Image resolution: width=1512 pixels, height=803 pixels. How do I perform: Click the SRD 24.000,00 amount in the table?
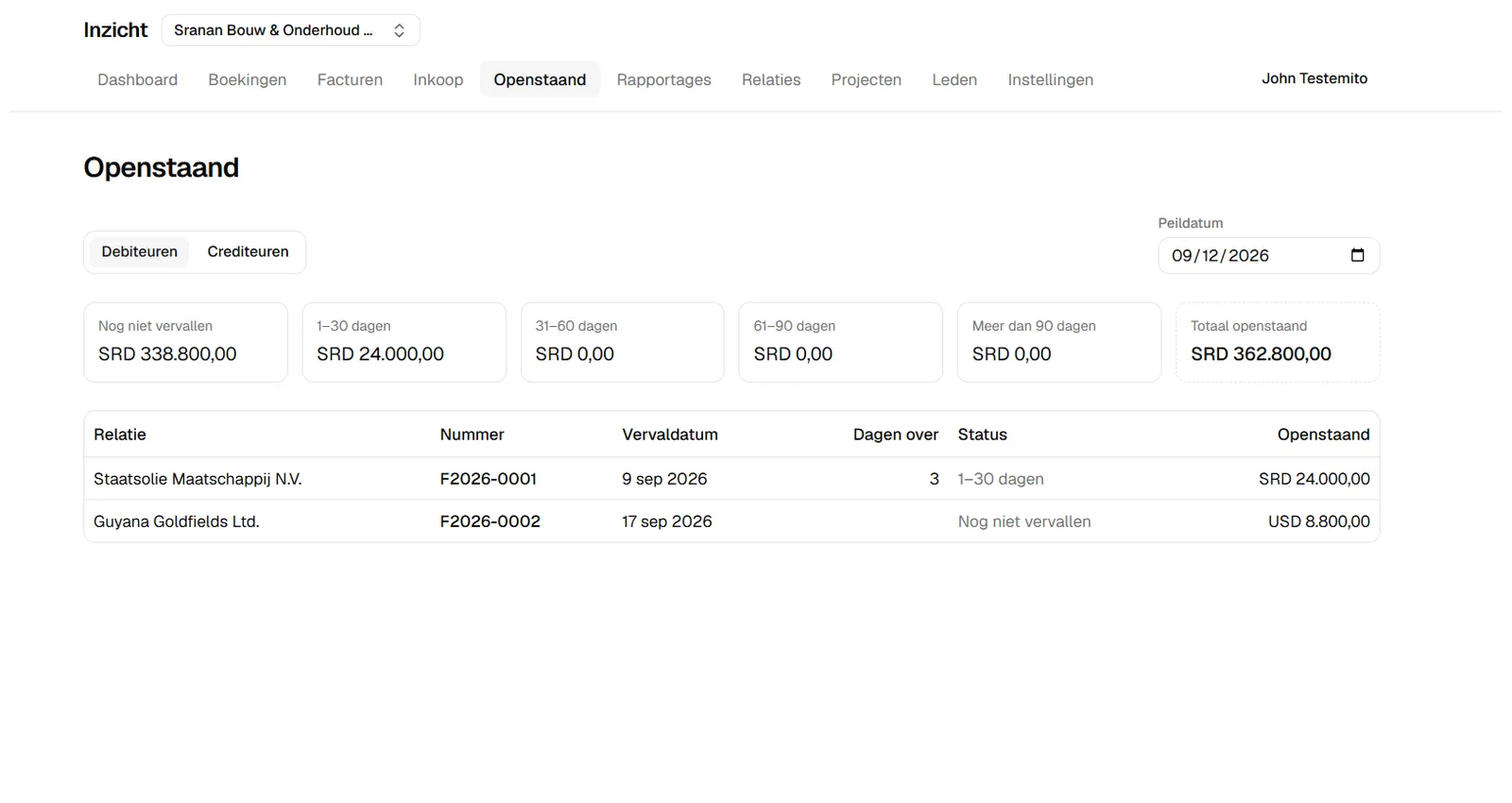pos(1314,479)
